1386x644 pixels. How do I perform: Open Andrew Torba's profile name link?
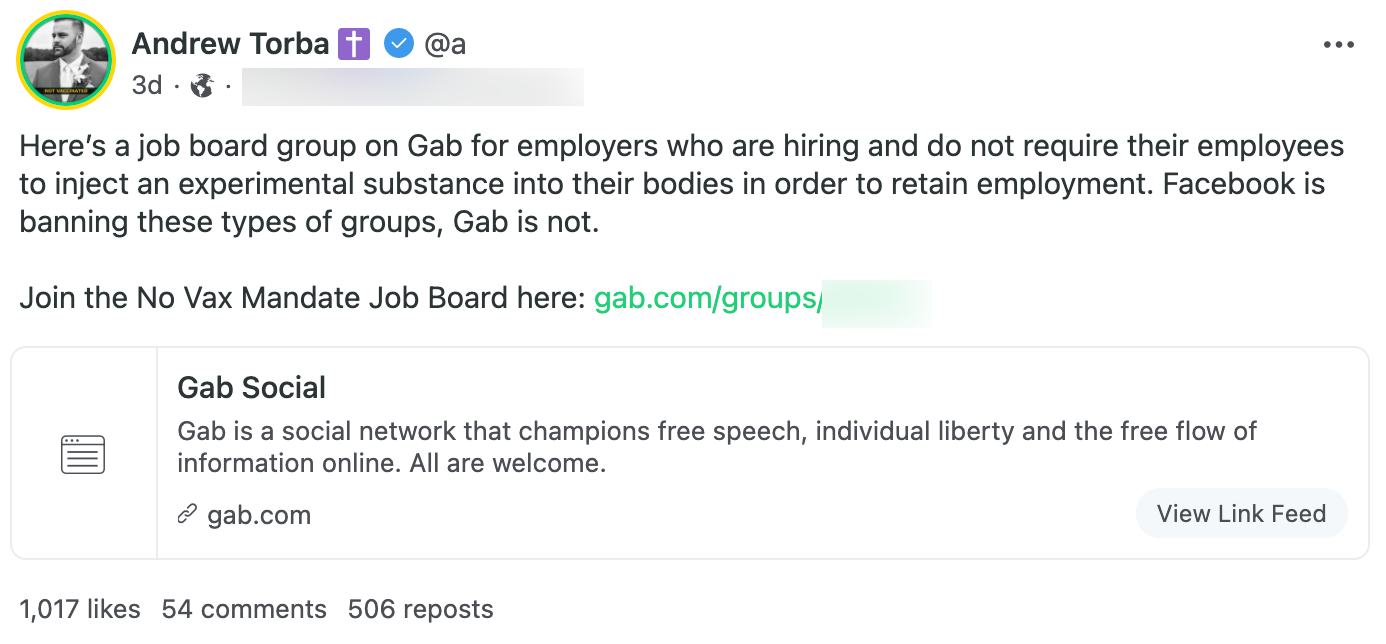(x=230, y=44)
